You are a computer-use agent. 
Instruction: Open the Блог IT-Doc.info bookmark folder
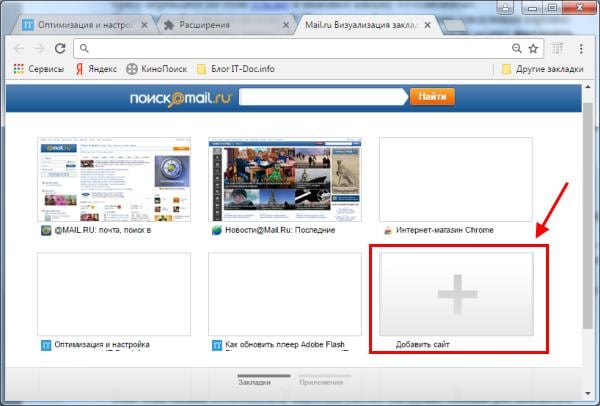click(236, 69)
